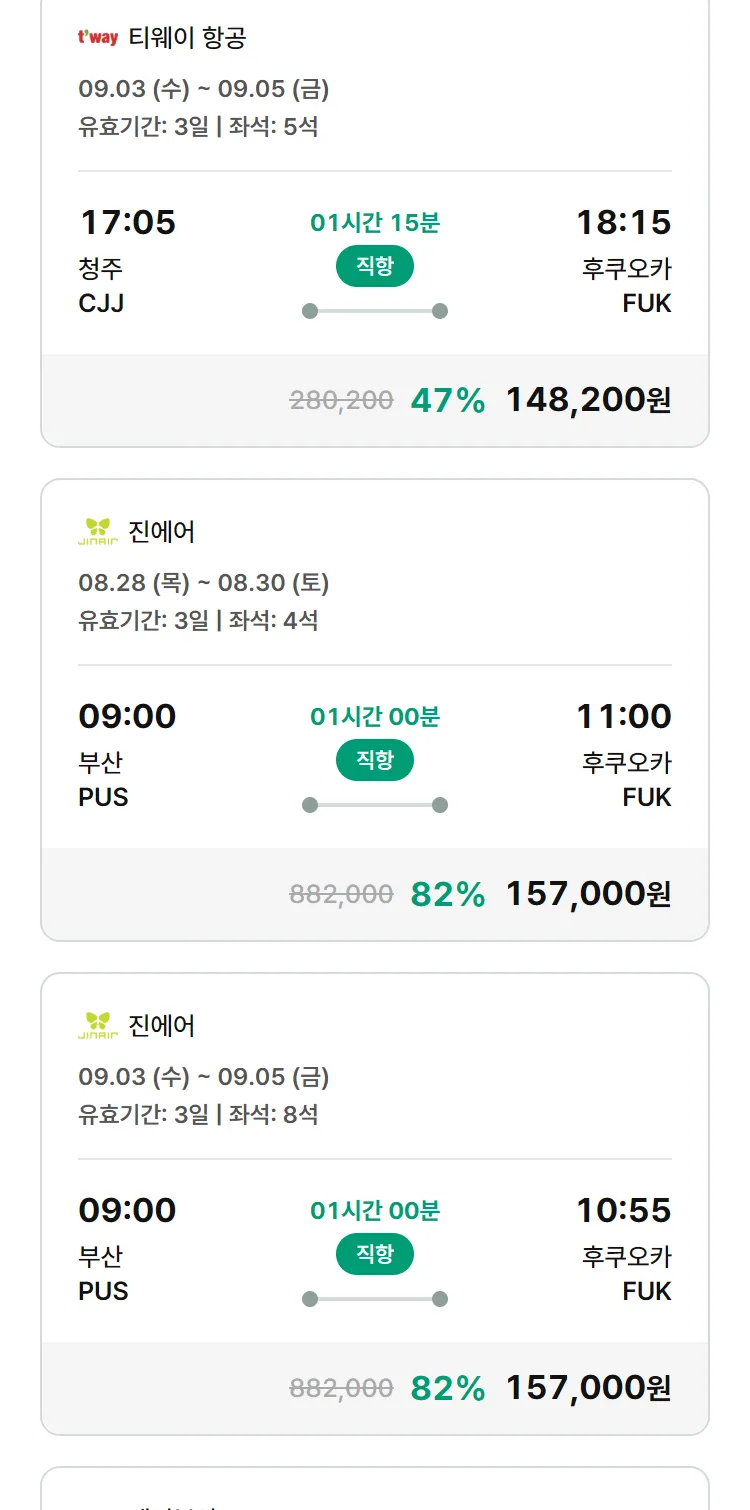The height and width of the screenshot is (1510, 750).
Task: Click the 직항 badge on the 10:55 arrival flight
Action: [374, 1254]
